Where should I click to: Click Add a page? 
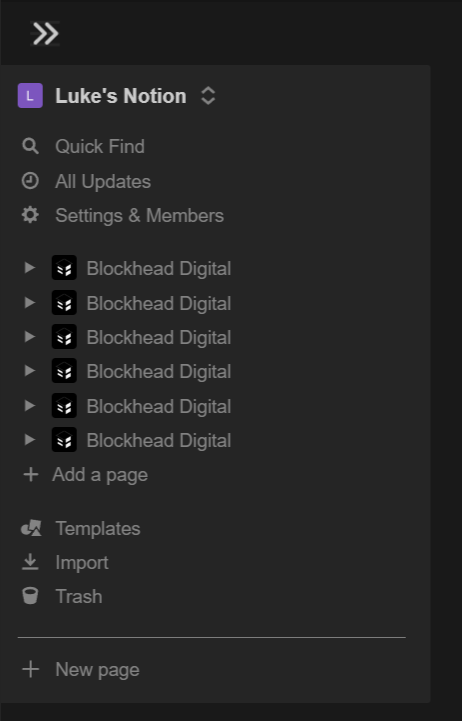tap(100, 475)
